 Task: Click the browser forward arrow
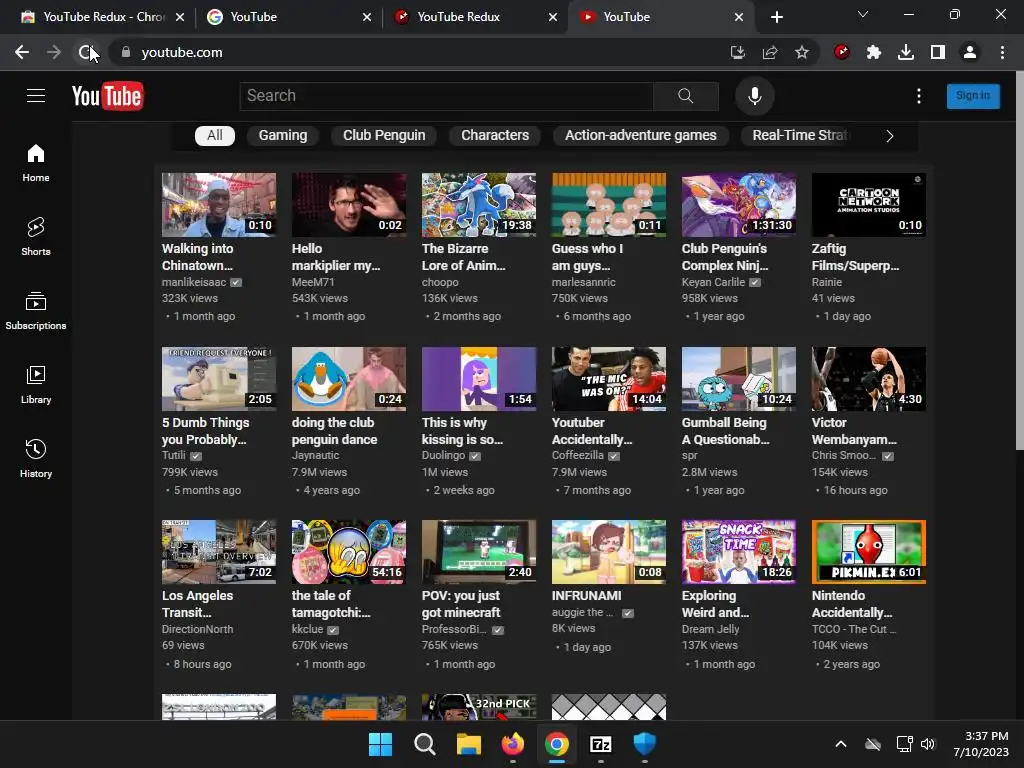54,52
